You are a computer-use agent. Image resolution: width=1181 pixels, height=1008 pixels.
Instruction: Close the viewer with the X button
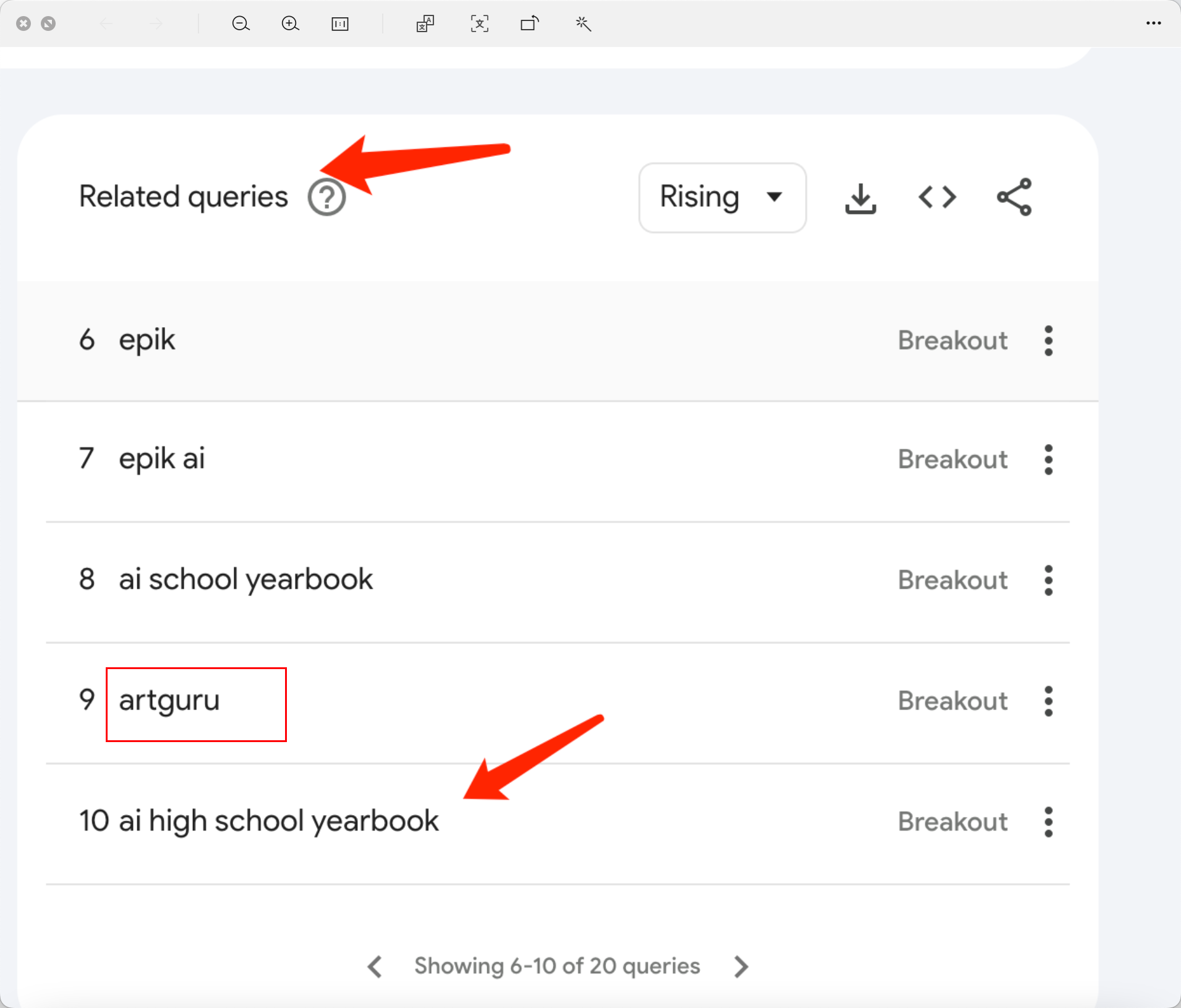(23, 23)
